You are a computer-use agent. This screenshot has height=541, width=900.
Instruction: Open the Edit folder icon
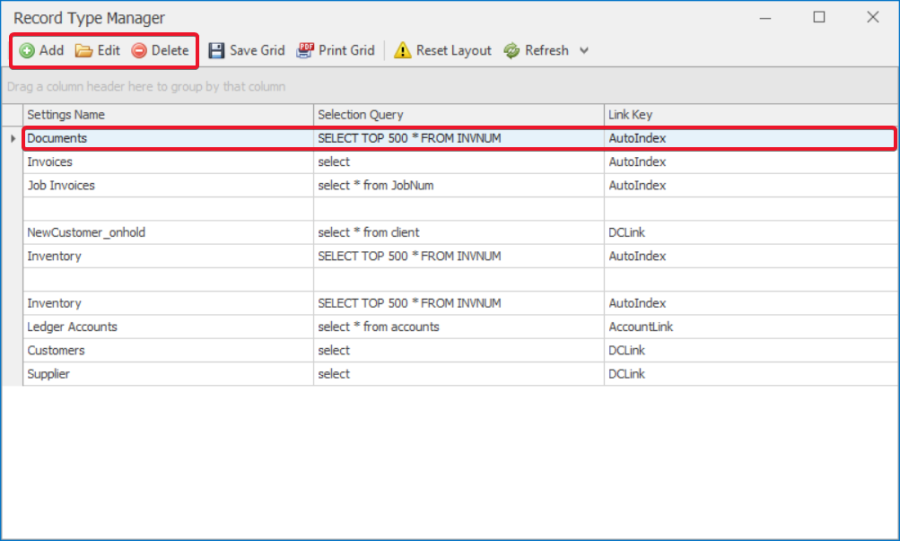(x=84, y=51)
